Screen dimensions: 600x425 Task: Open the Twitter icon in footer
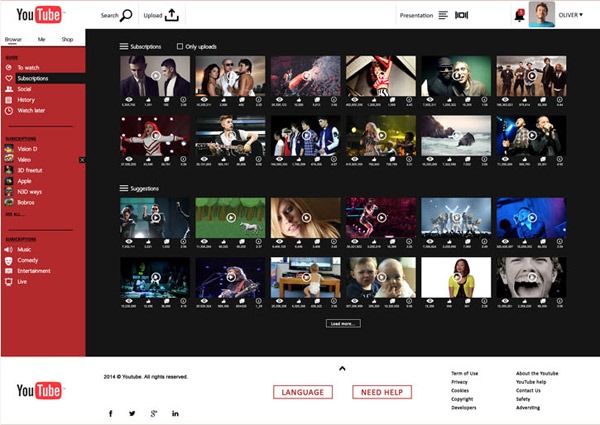(132, 413)
